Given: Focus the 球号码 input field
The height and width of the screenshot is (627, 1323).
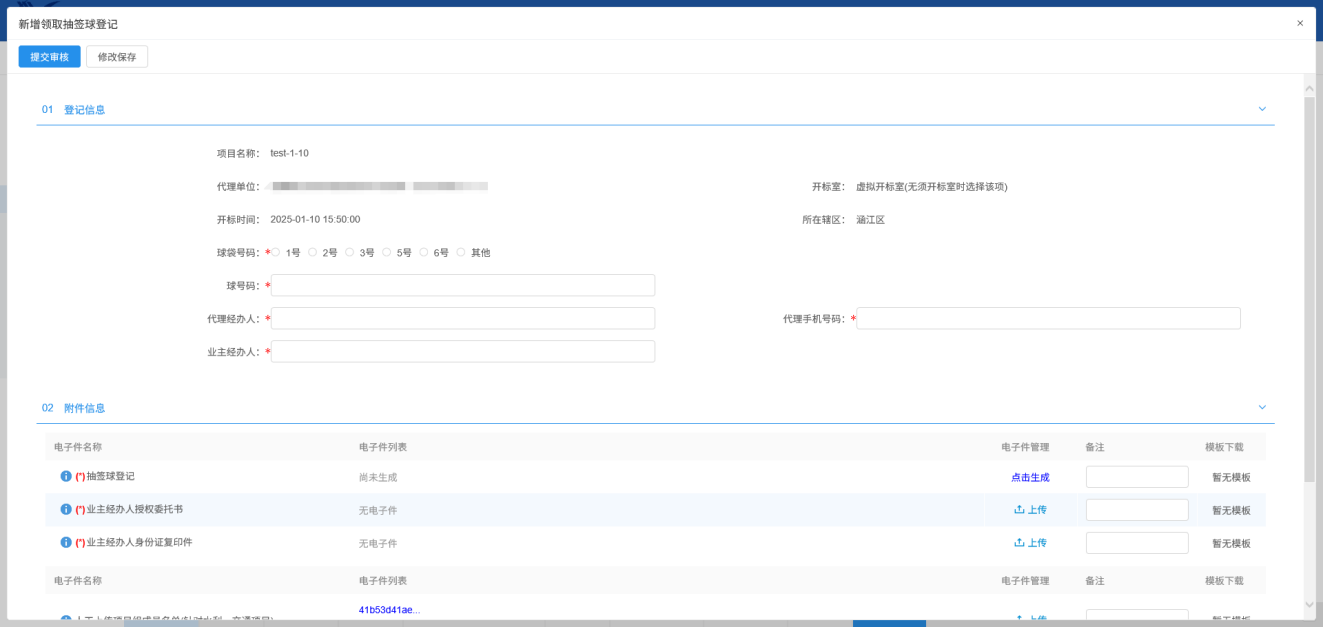Looking at the screenshot, I should (x=462, y=286).
